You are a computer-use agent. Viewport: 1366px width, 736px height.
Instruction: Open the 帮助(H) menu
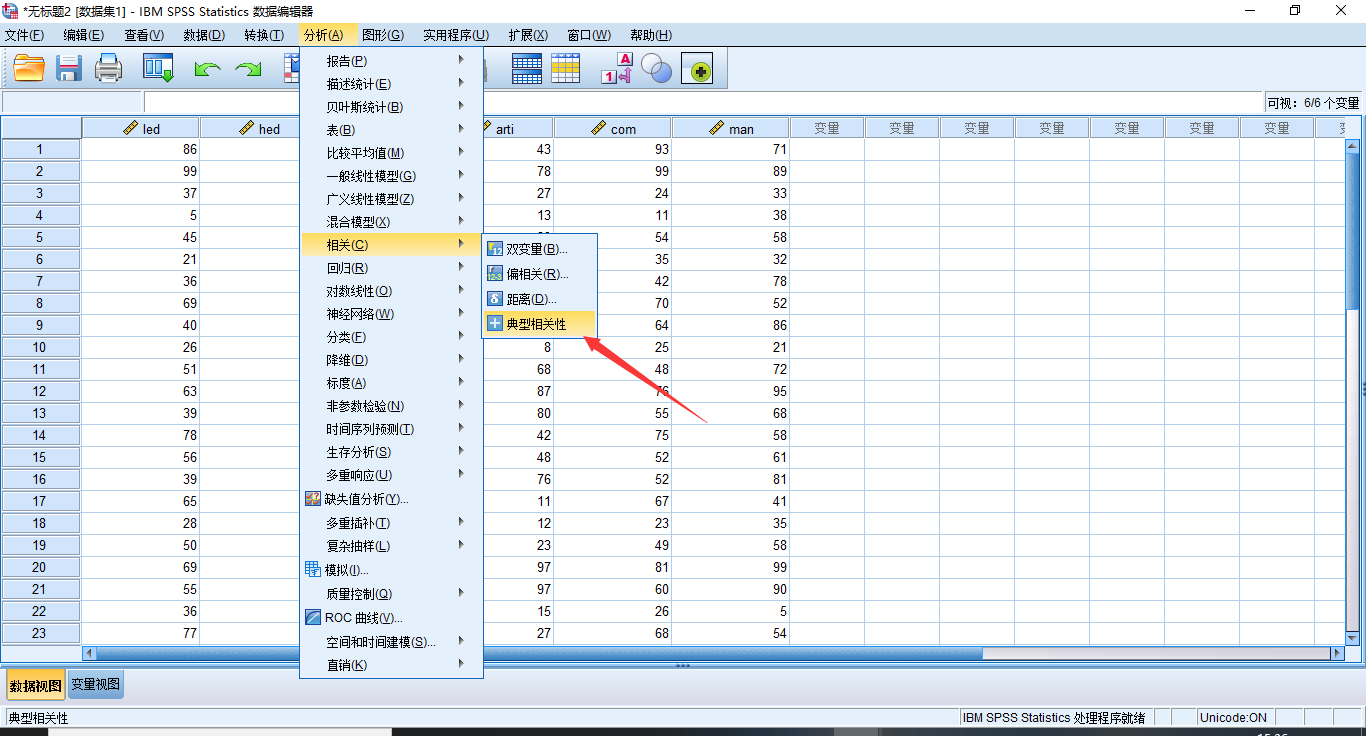[651, 35]
